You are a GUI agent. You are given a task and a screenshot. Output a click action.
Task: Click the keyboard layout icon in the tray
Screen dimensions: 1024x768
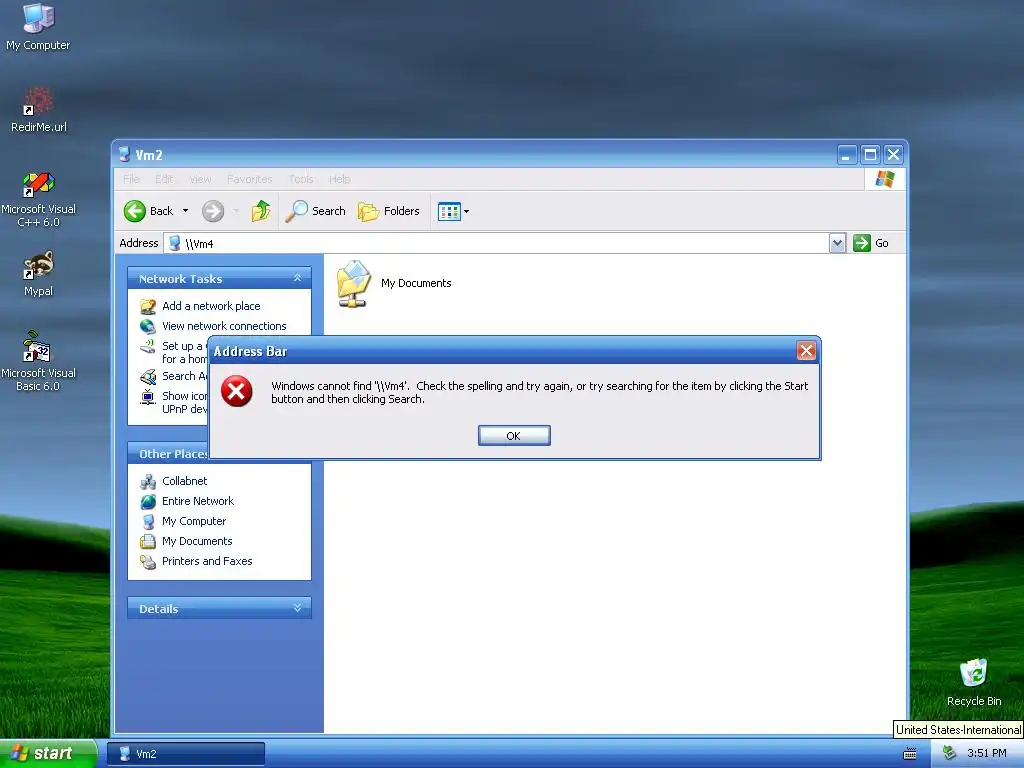point(910,754)
